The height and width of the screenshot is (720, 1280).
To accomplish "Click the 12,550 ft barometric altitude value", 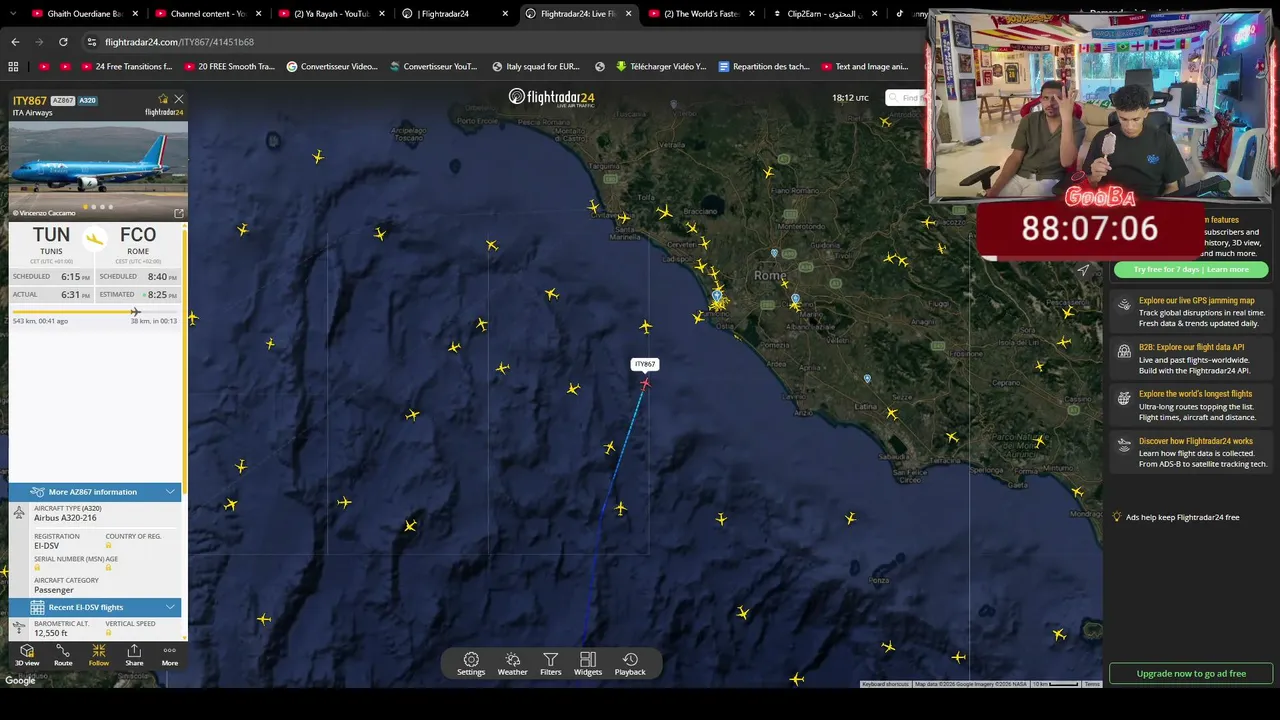I will (x=50, y=633).
